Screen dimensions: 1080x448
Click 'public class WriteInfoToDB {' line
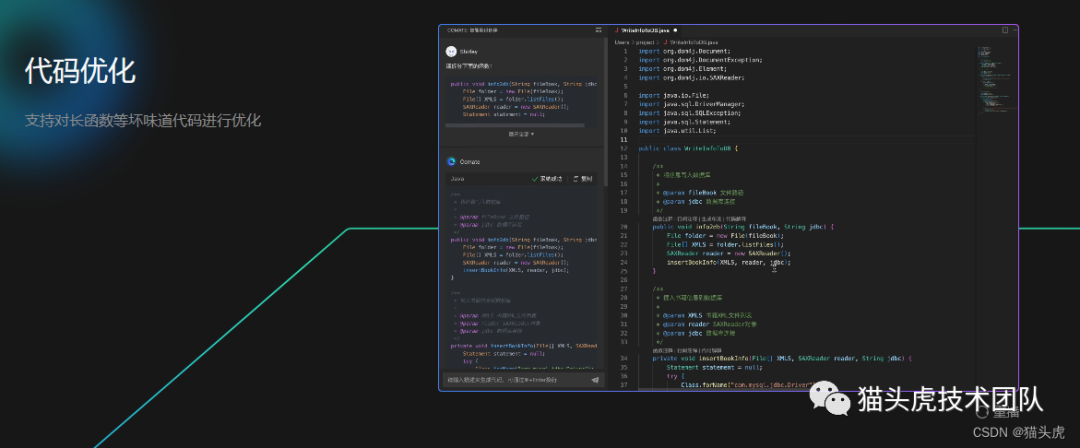point(687,148)
